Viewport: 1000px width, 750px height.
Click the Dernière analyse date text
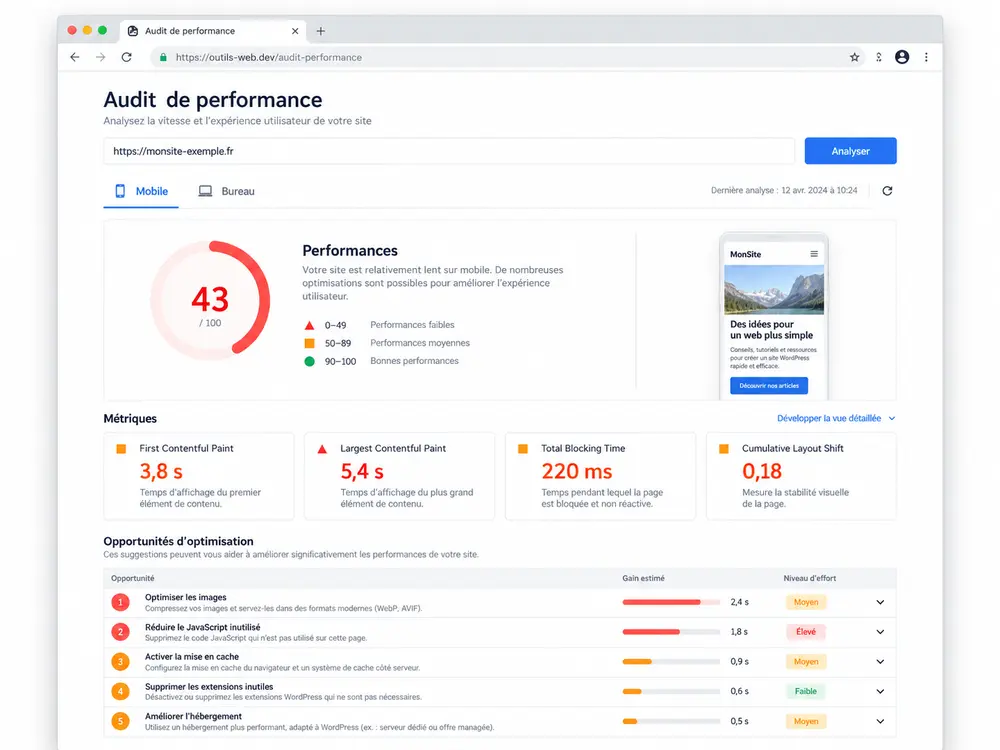coord(784,191)
